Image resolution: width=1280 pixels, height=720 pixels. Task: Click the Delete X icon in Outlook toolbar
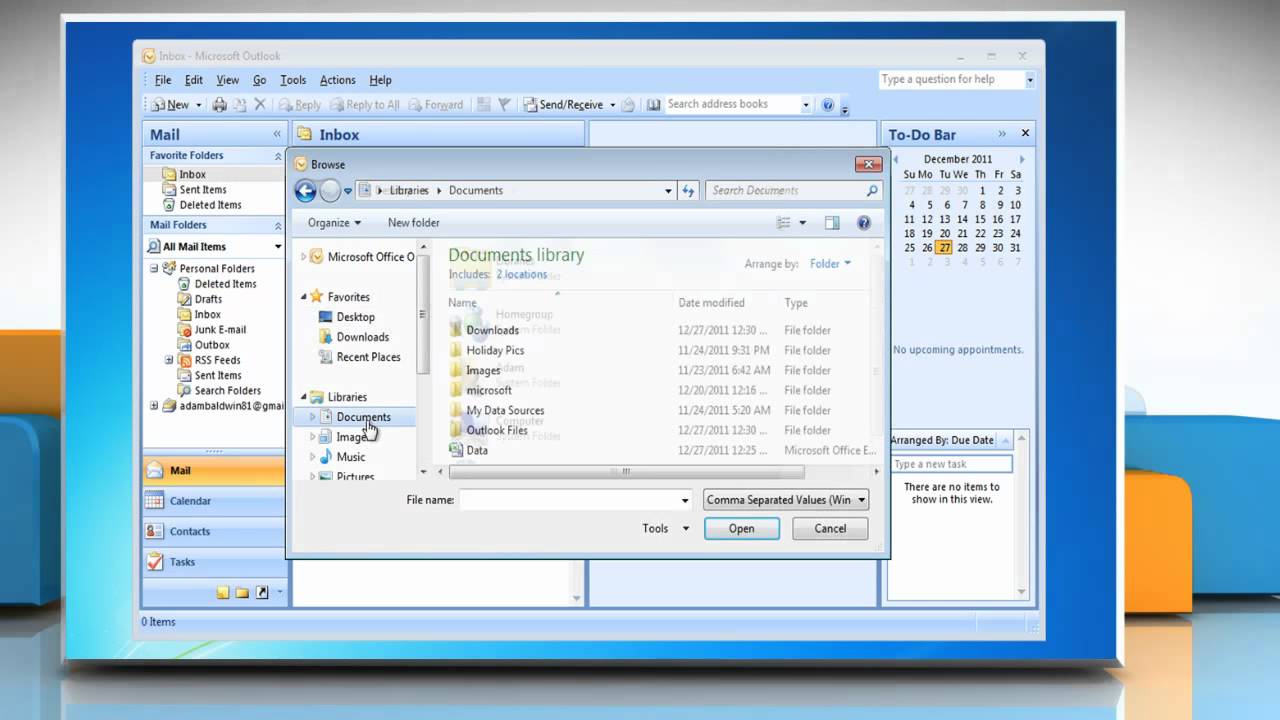[x=260, y=104]
